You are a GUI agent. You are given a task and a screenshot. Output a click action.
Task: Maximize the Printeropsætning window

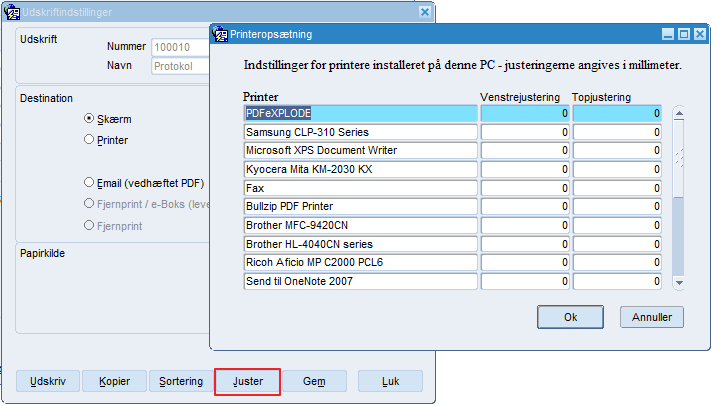[684, 34]
